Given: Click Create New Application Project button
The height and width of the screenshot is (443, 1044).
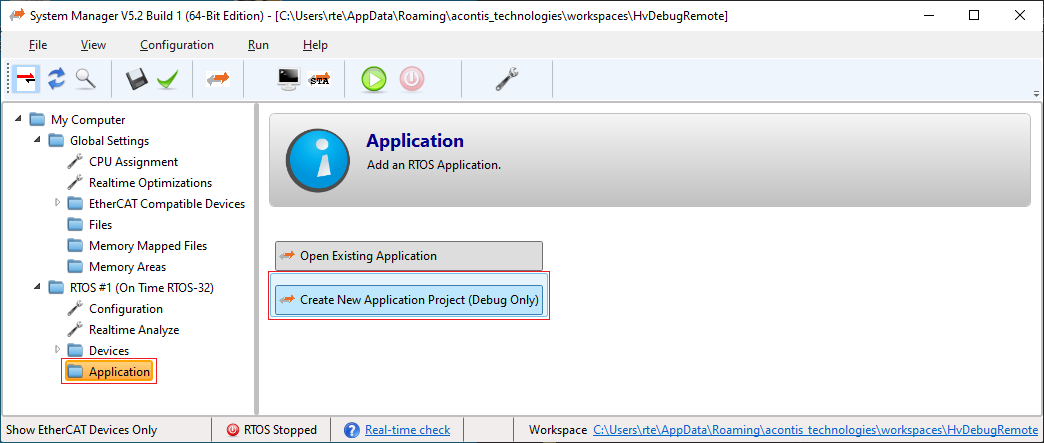Looking at the screenshot, I should click(x=409, y=300).
